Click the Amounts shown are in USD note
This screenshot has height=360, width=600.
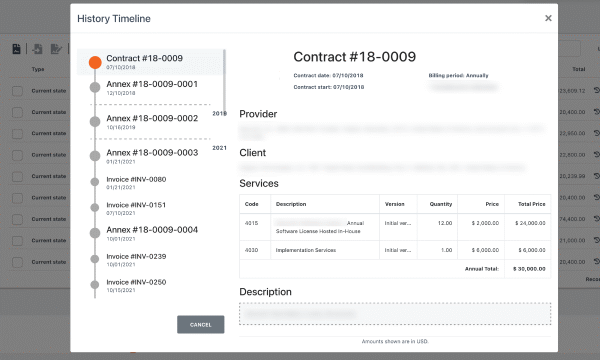click(x=395, y=341)
